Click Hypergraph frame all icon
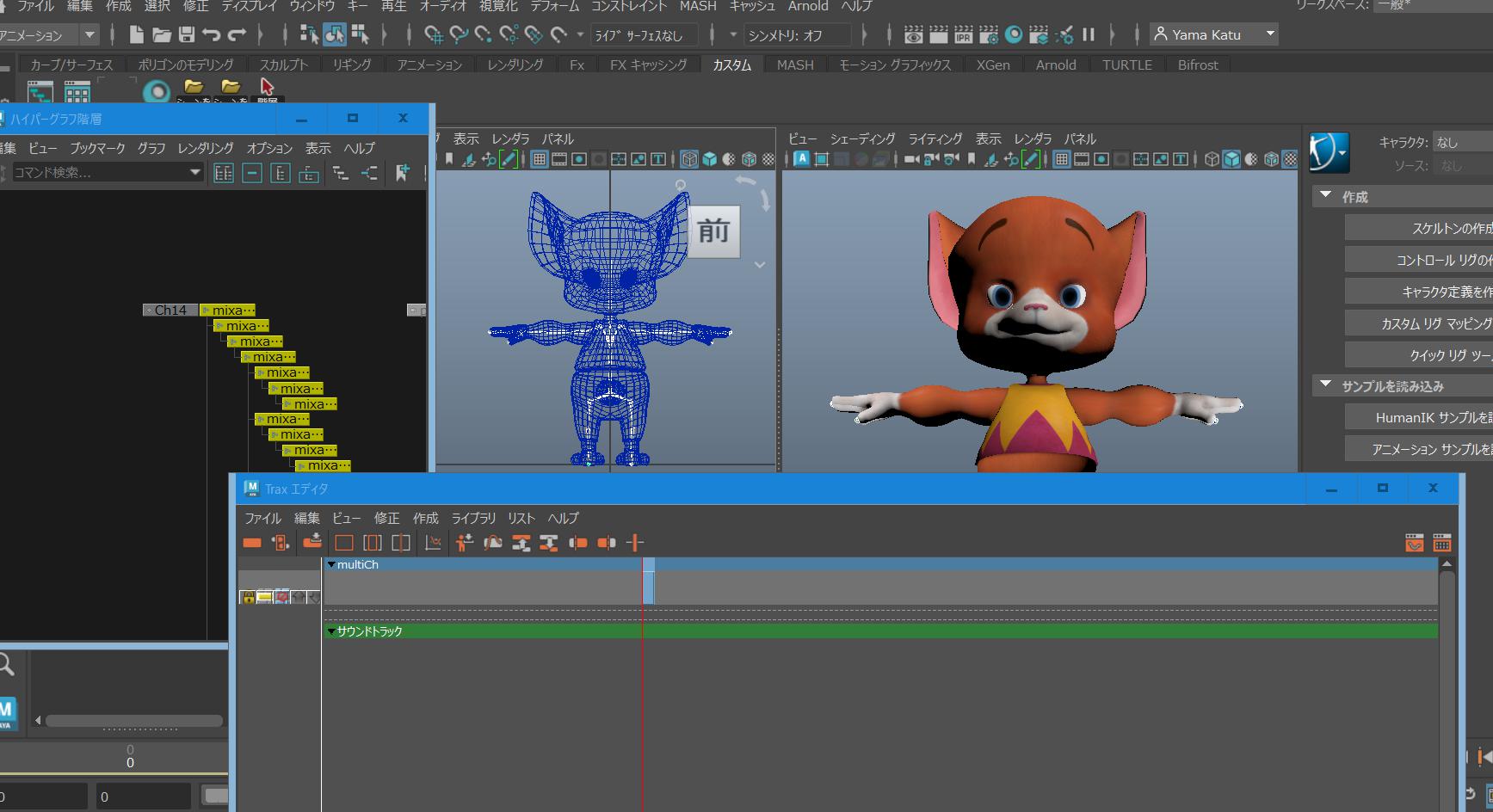This screenshot has height=812, width=1493. click(224, 173)
